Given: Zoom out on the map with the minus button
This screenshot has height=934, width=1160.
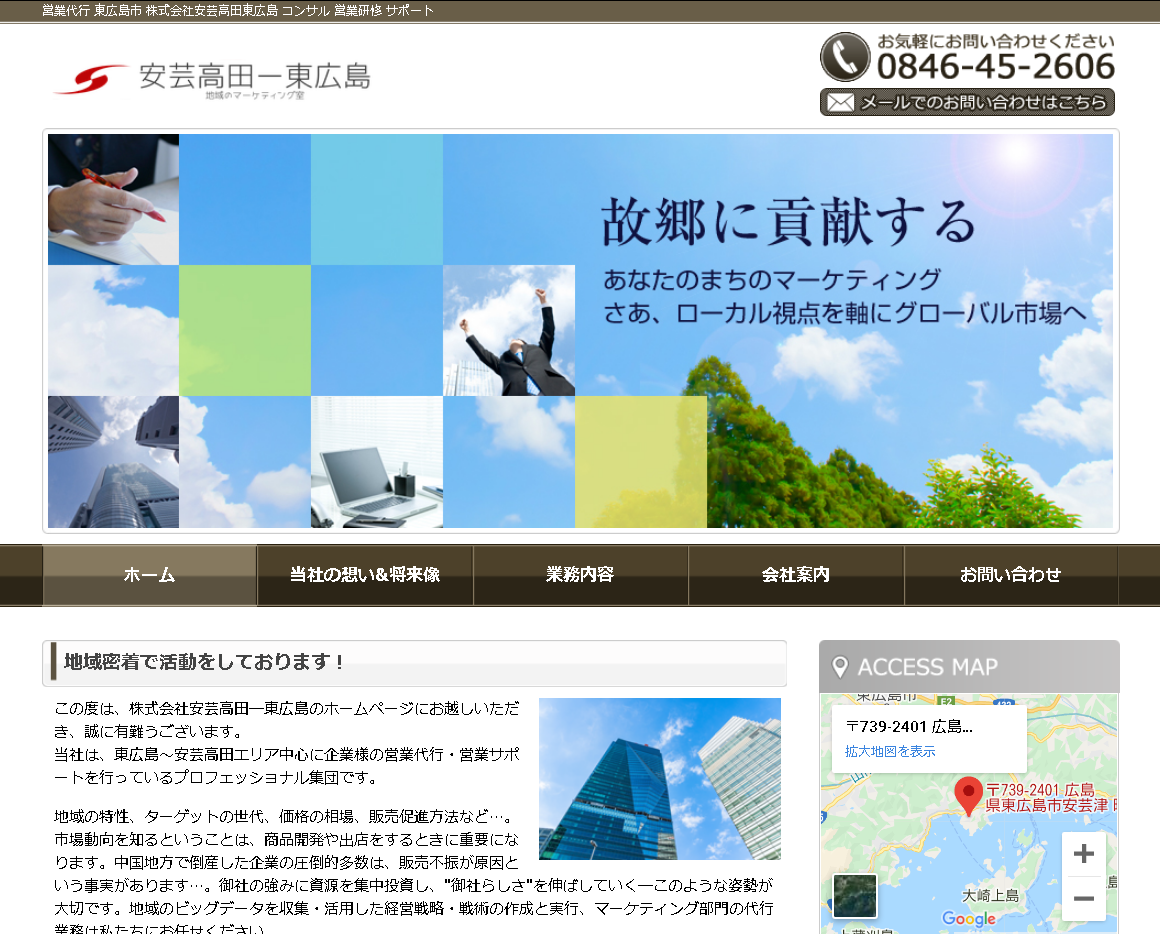Looking at the screenshot, I should pos(1083,898).
